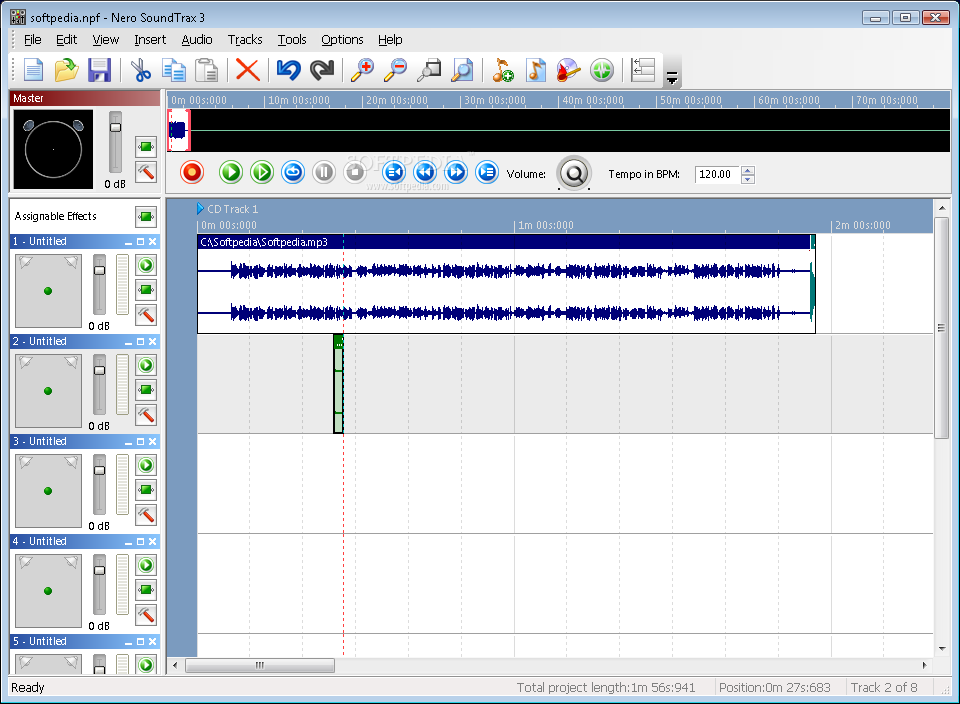Screen dimensions: 960x704
Task: Paste from clipboard icon in toolbar
Action: [x=206, y=70]
